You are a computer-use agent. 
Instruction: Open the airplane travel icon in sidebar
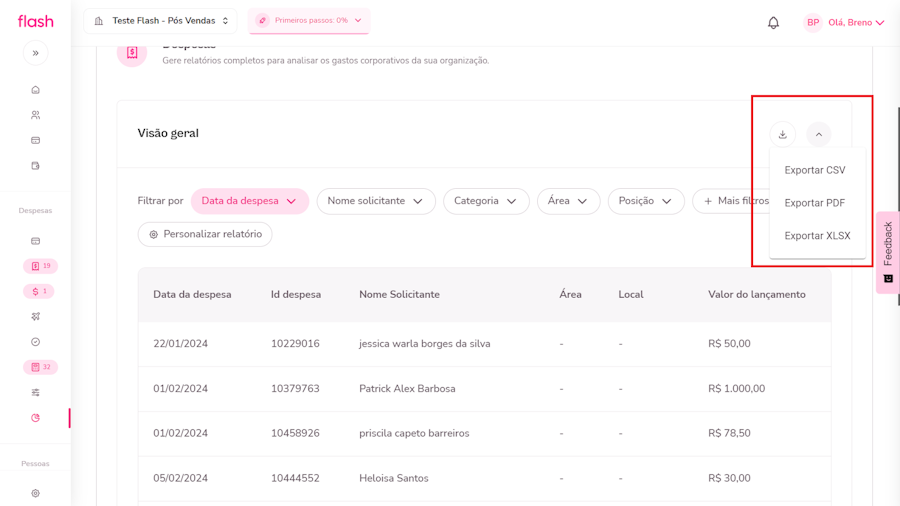tap(36, 317)
